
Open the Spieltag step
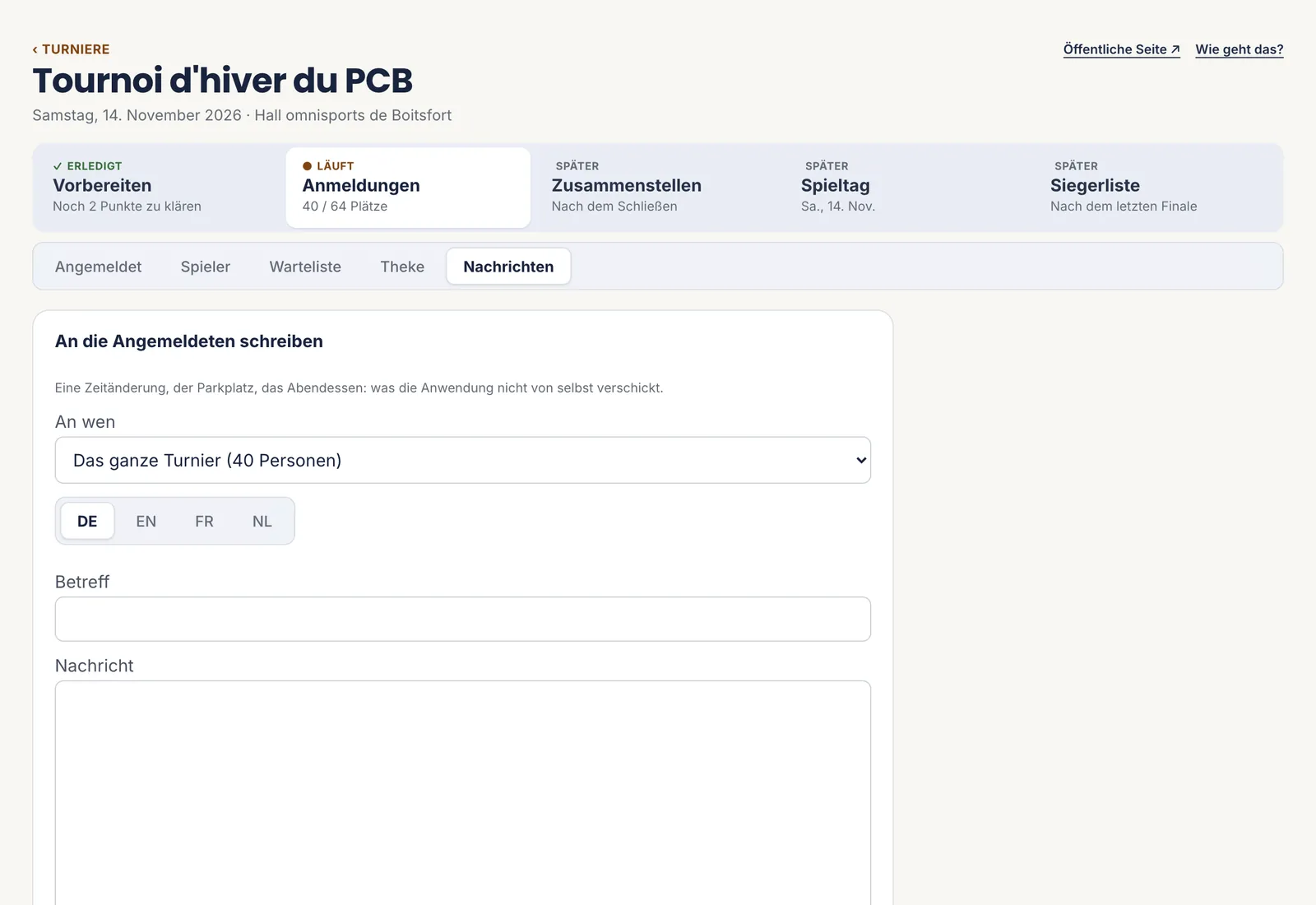(906, 188)
